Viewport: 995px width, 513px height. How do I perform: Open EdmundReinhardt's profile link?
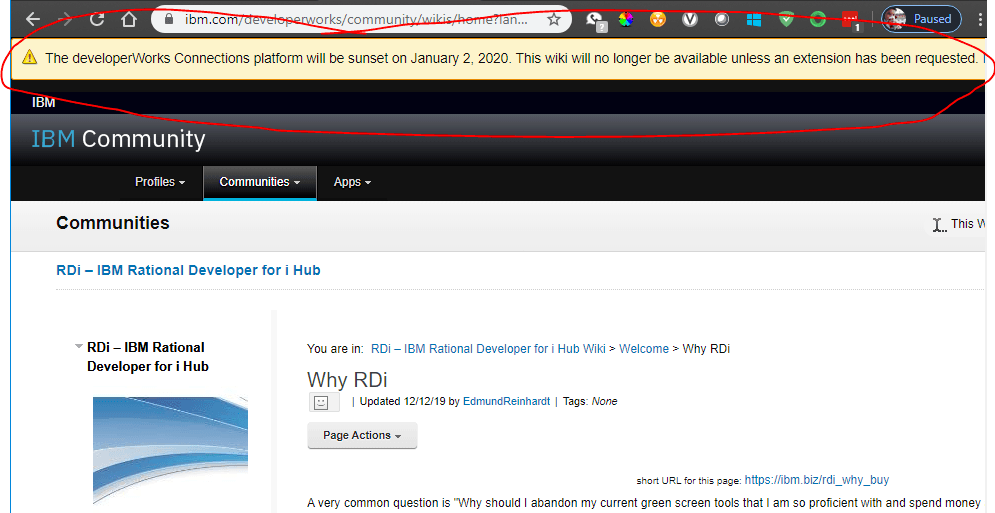506,401
